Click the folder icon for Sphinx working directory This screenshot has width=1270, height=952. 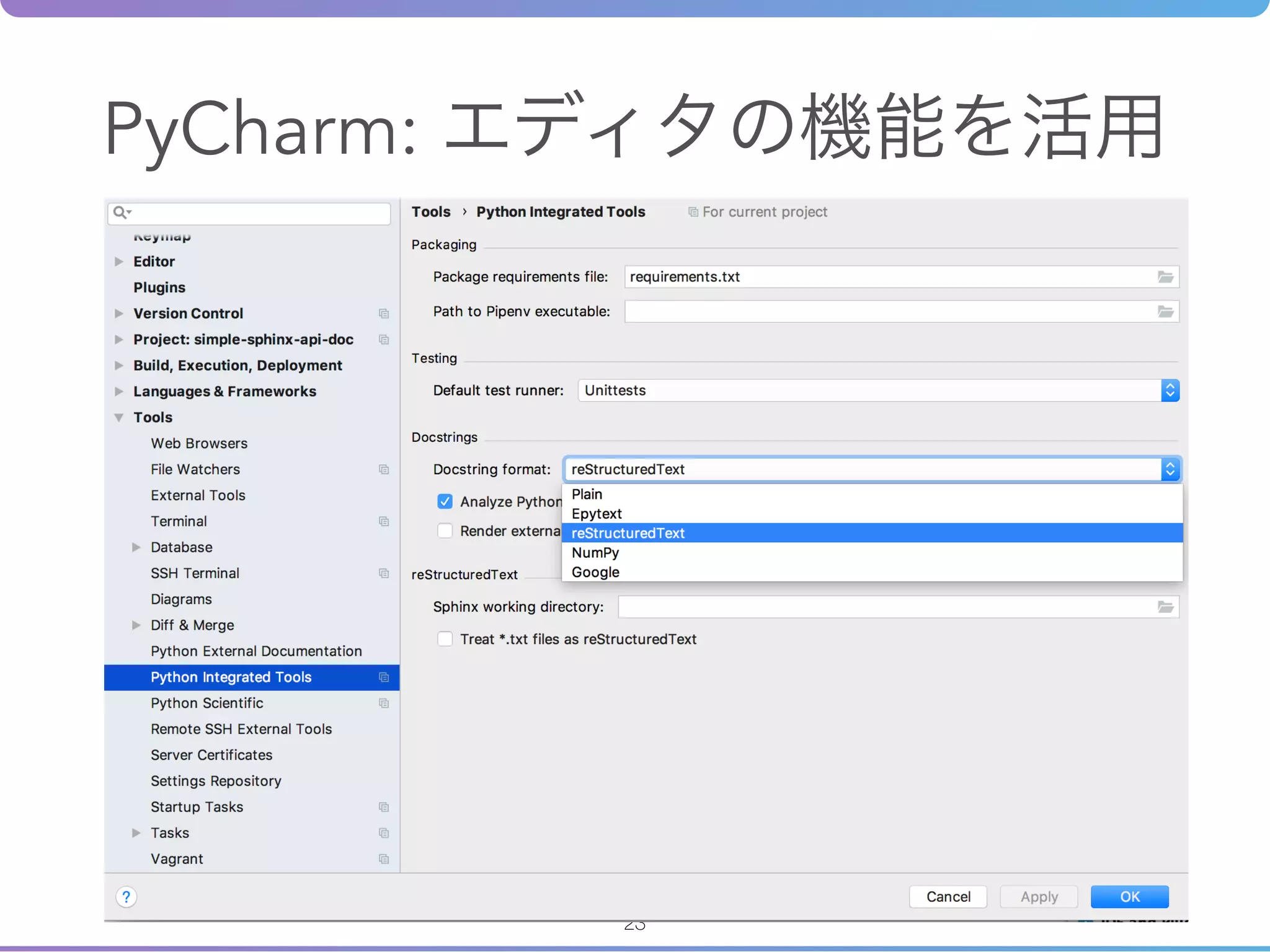(1165, 607)
